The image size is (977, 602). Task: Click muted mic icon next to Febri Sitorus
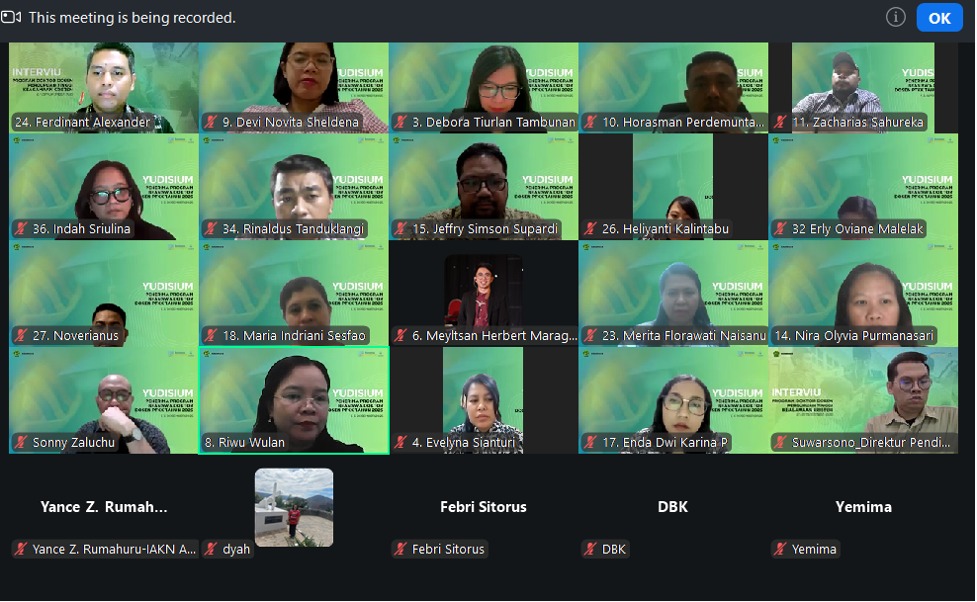401,549
